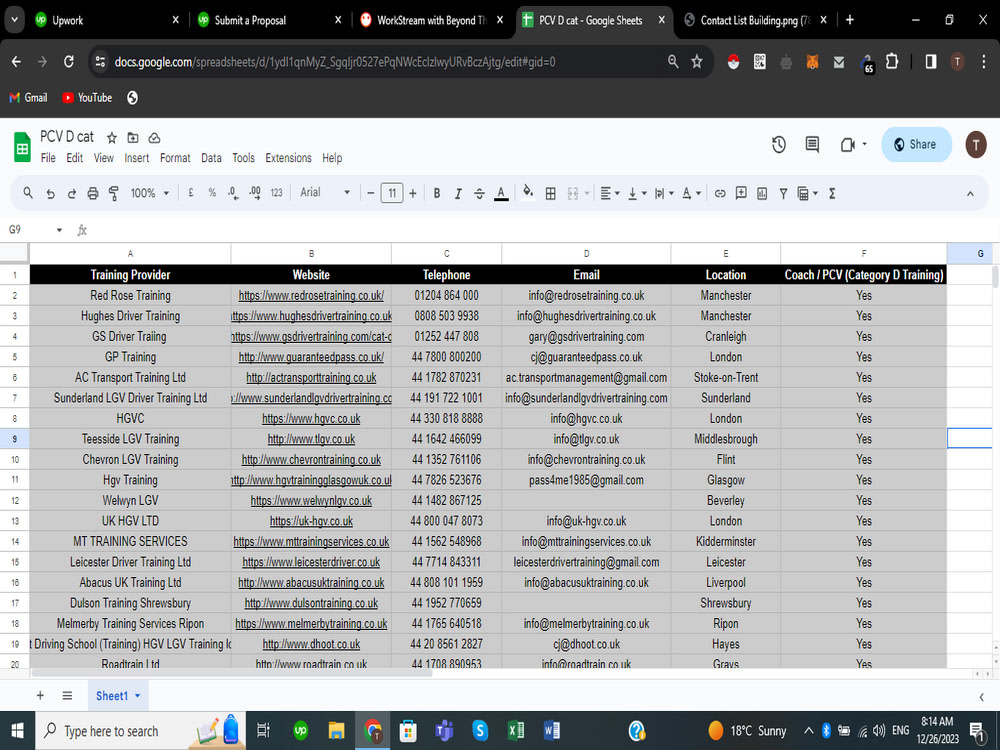The image size is (1000, 750).
Task: Show all sheets list
Action: click(x=67, y=695)
